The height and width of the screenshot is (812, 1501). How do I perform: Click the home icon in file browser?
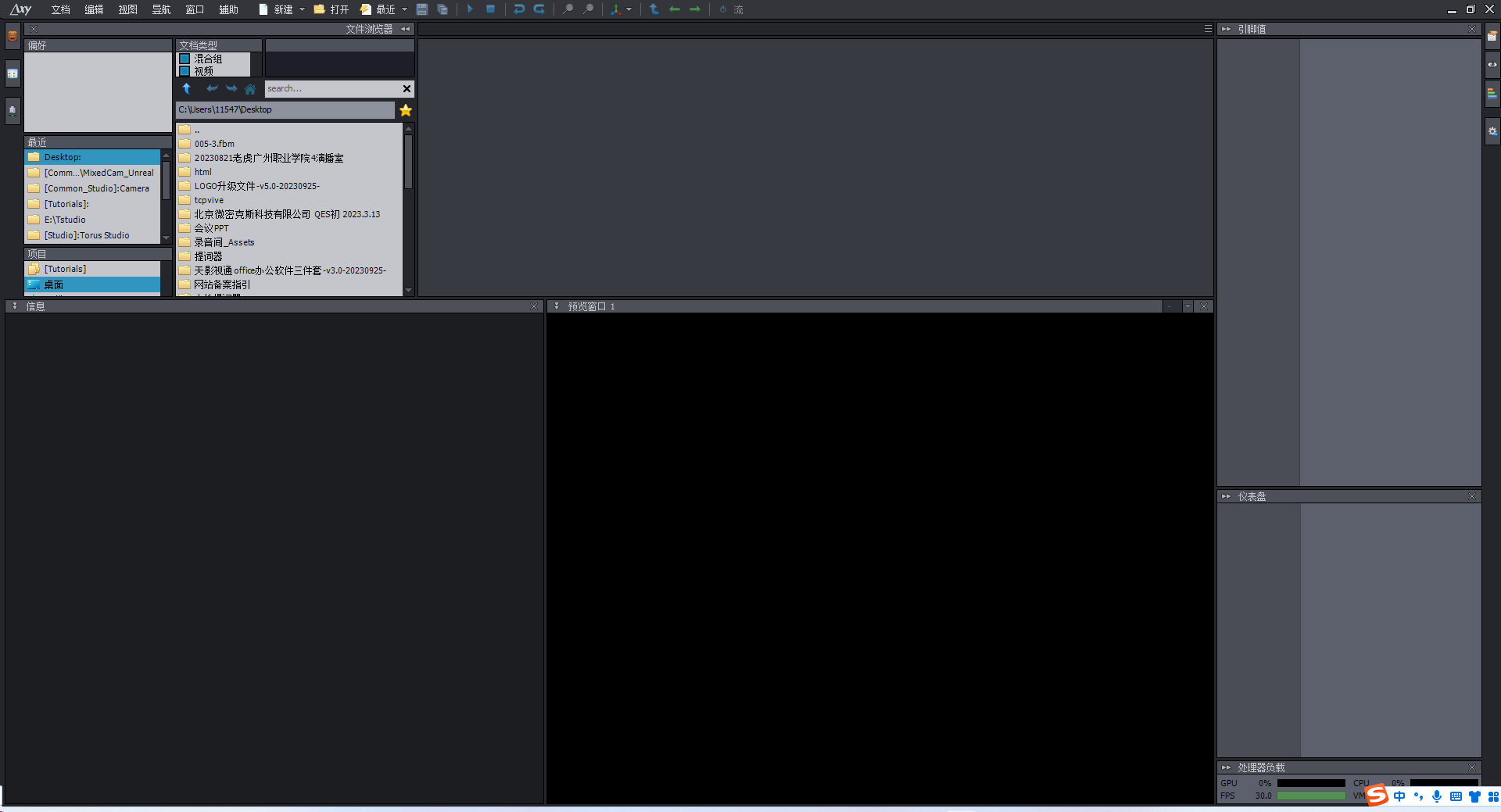(x=250, y=89)
